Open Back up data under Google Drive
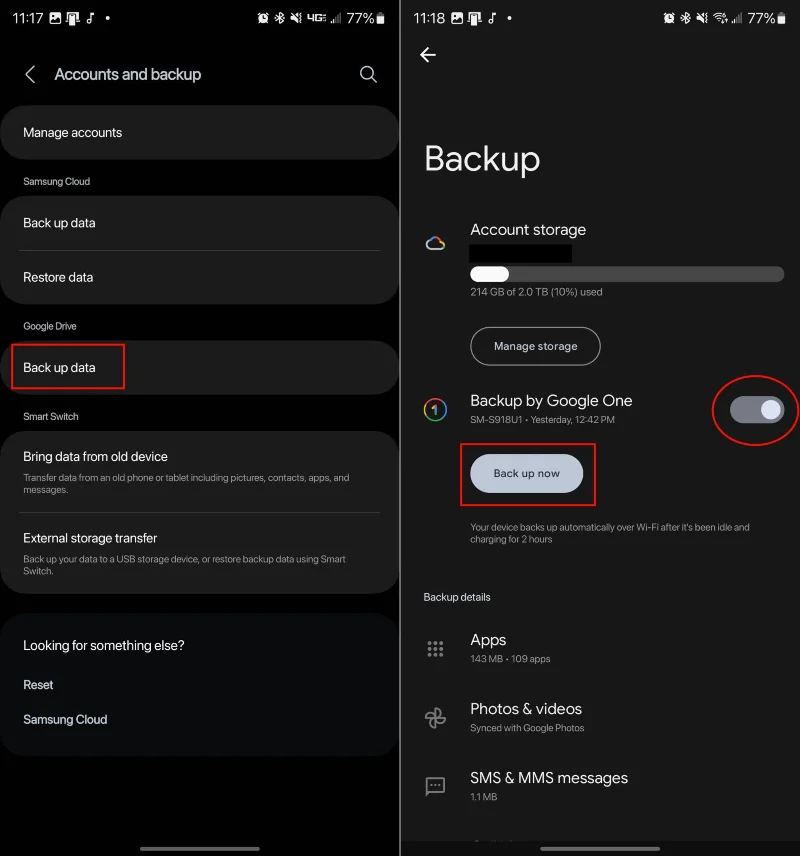The width and height of the screenshot is (800, 856). (199, 368)
